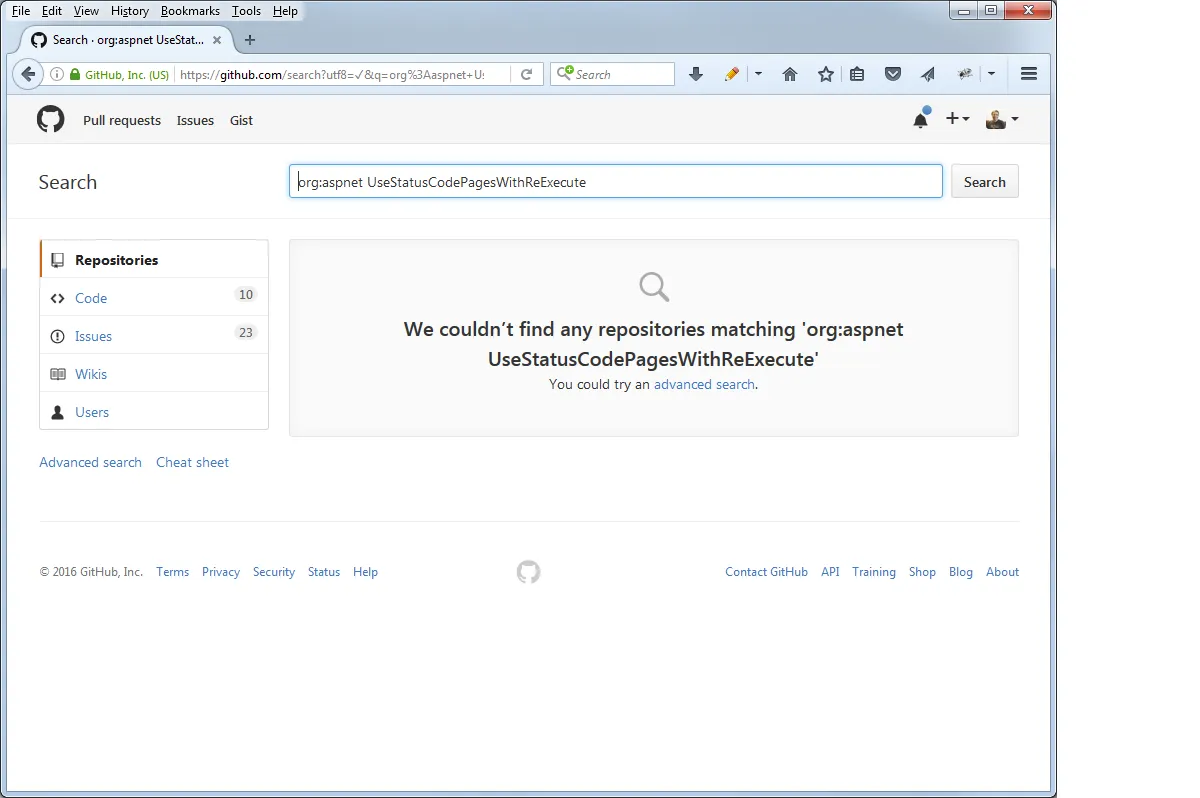This screenshot has height=798, width=1200.
Task: Open Gist in GitHub header
Action: pos(241,120)
